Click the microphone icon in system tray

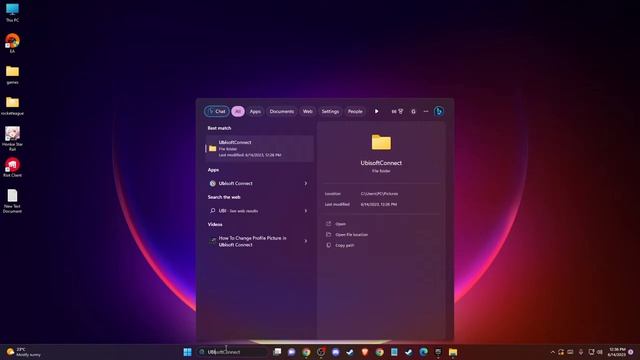coord(581,352)
